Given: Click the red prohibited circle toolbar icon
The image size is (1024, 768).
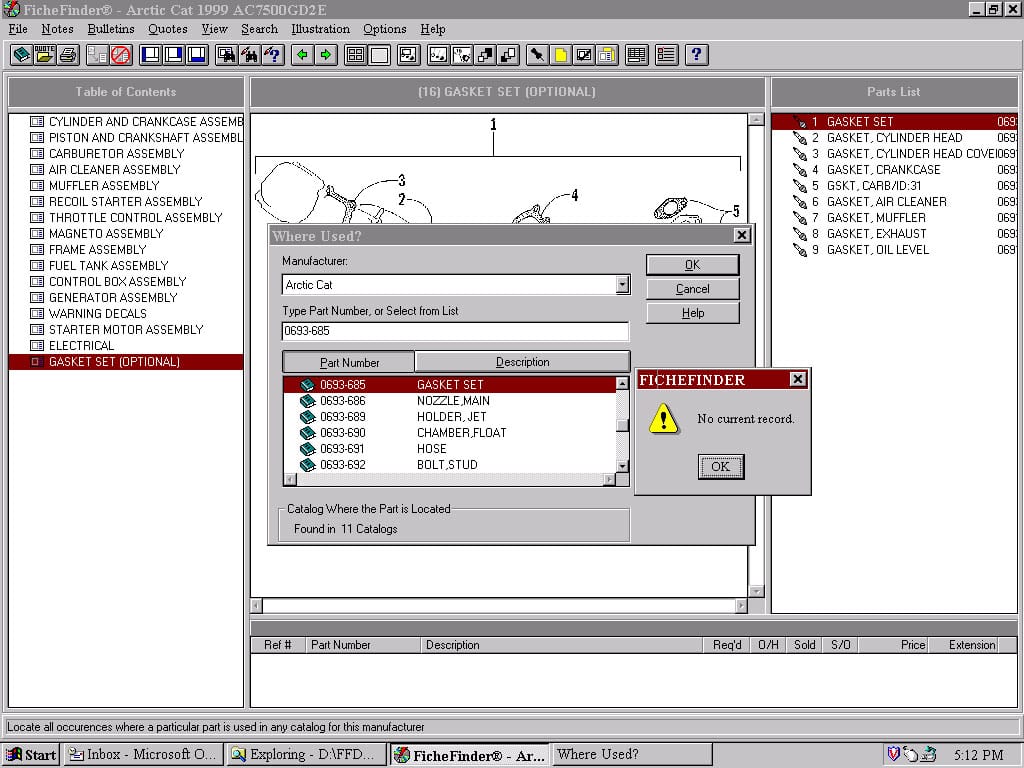Looking at the screenshot, I should pyautogui.click(x=121, y=55).
